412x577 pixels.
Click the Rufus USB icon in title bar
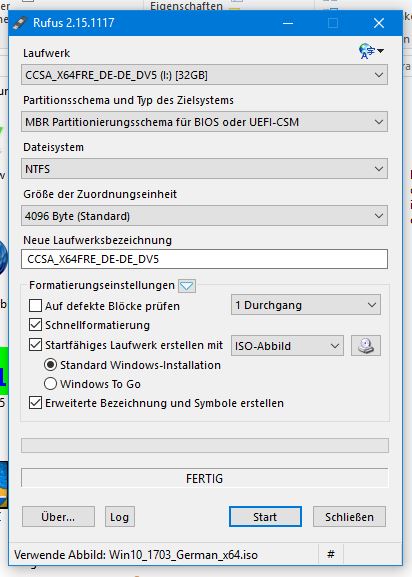[19, 23]
